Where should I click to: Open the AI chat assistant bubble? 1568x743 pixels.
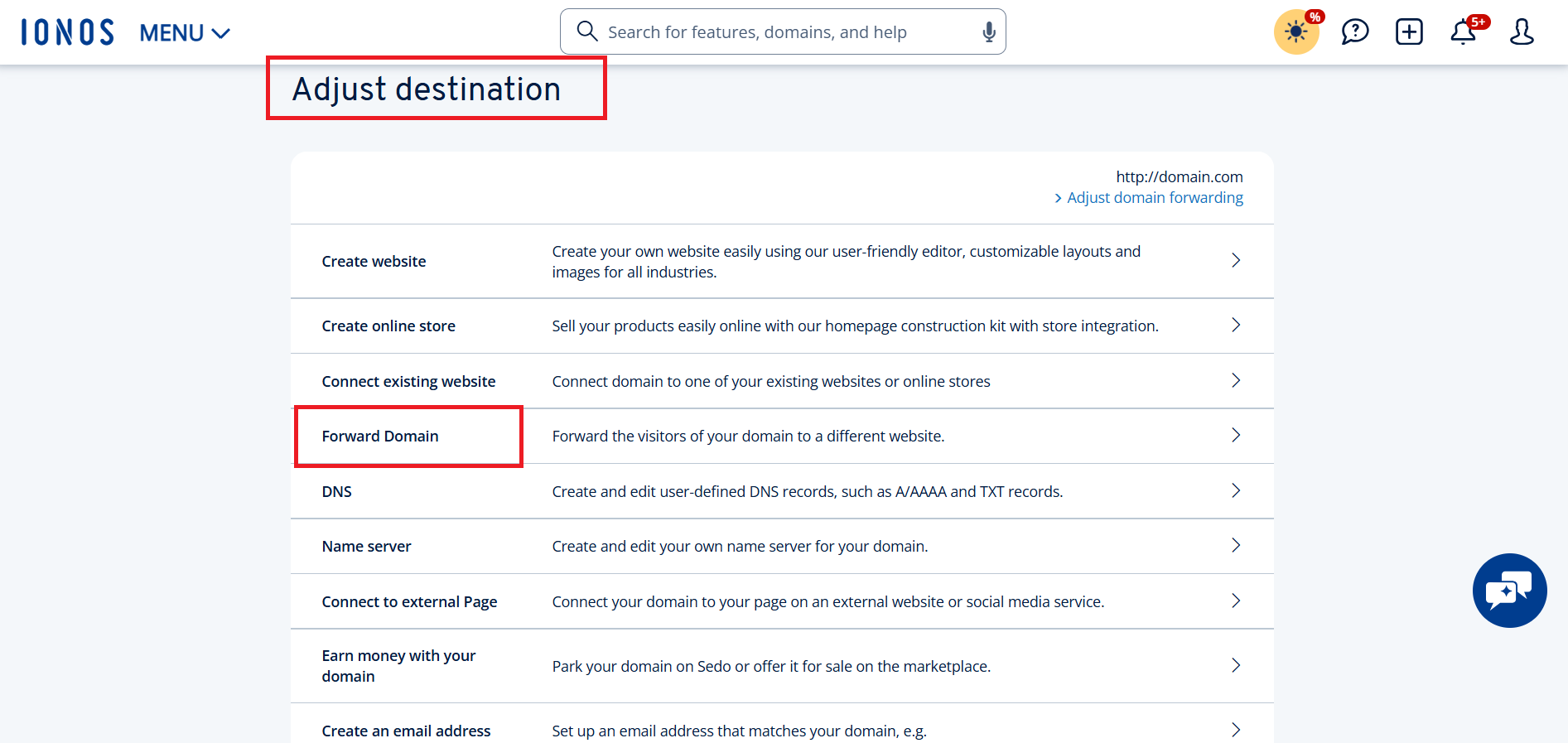(1508, 591)
